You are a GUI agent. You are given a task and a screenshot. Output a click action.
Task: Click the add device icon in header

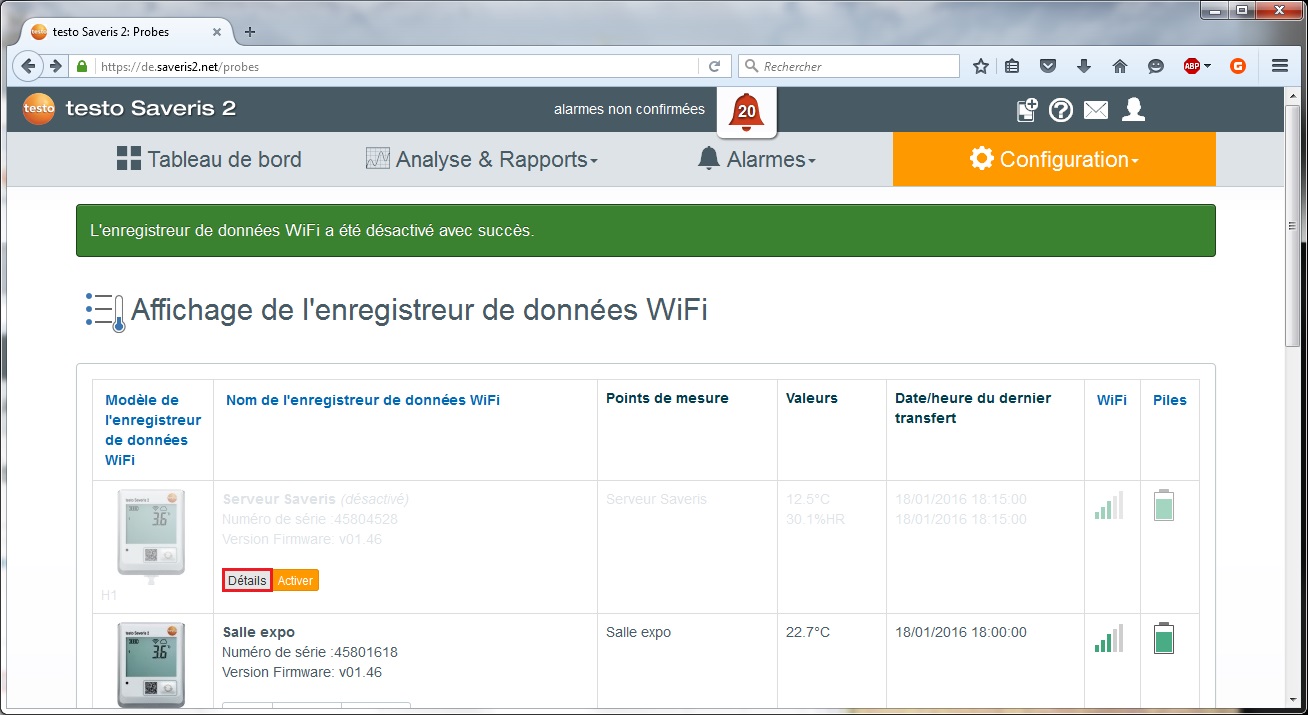tap(1027, 110)
